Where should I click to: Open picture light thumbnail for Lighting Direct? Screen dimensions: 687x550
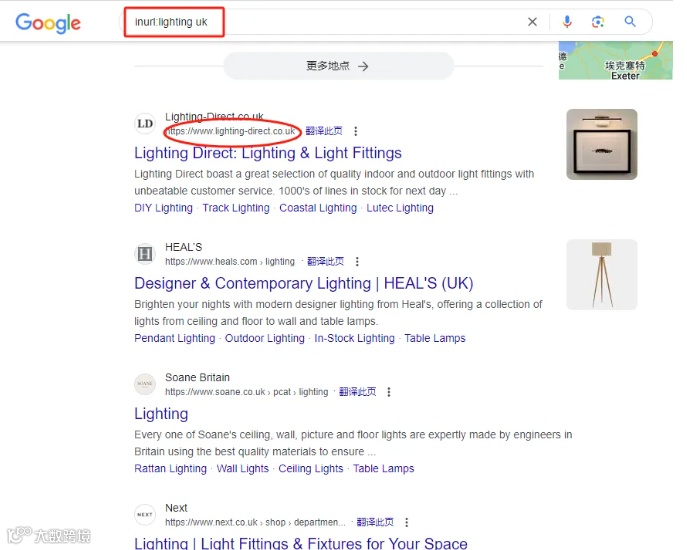pos(602,144)
